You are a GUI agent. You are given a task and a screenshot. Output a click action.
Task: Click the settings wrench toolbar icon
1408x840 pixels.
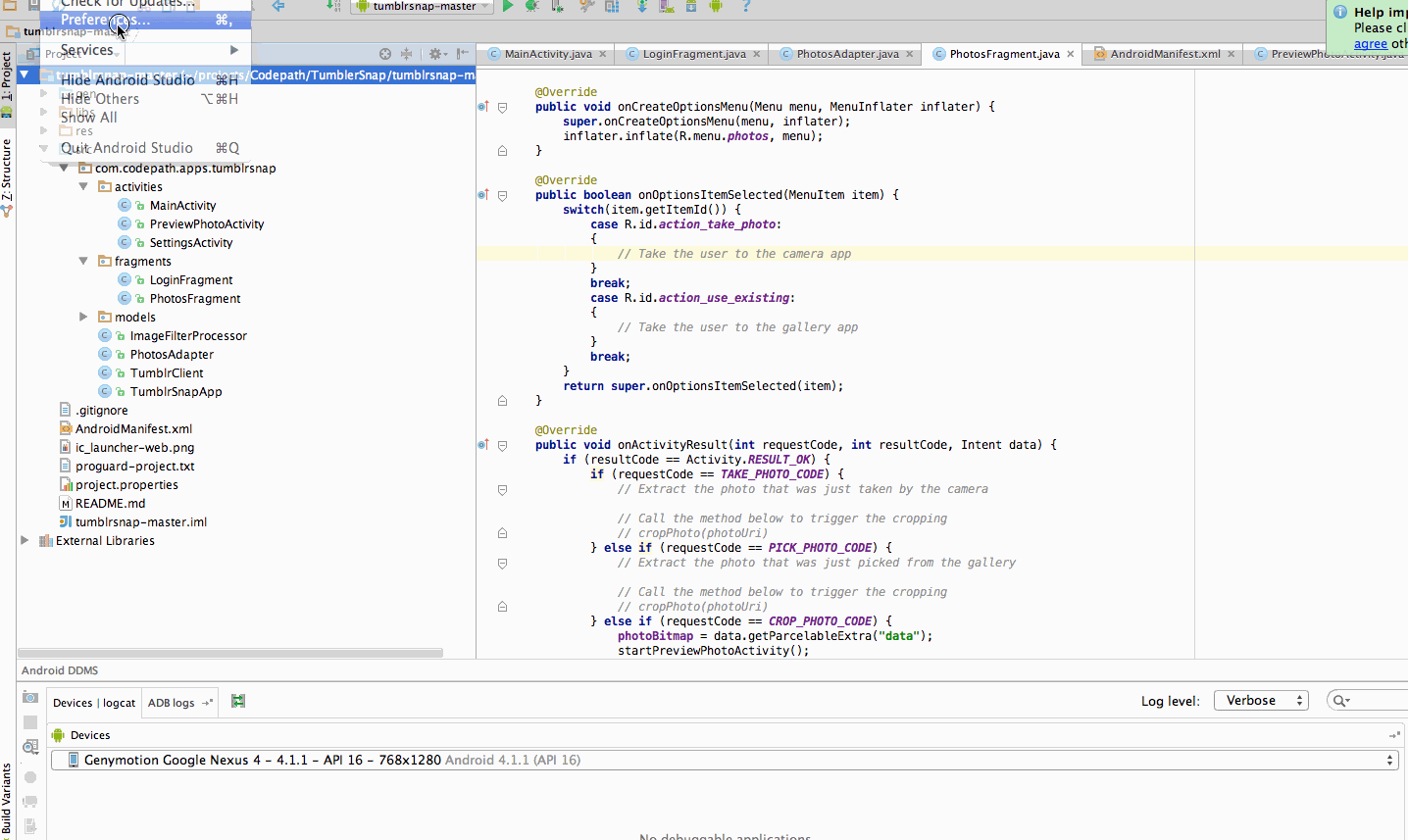click(586, 6)
